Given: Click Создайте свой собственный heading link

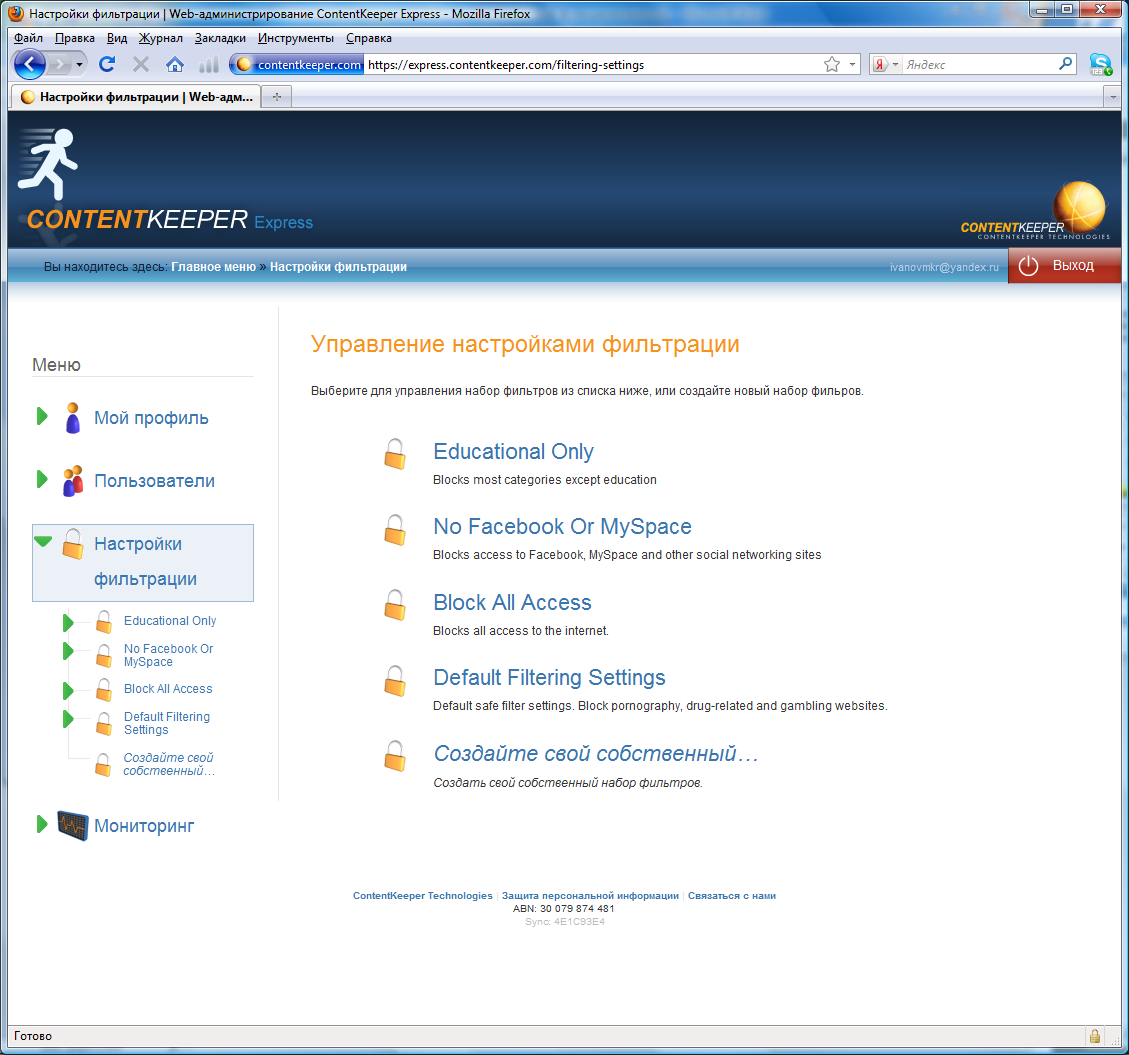Looking at the screenshot, I should [x=595, y=753].
